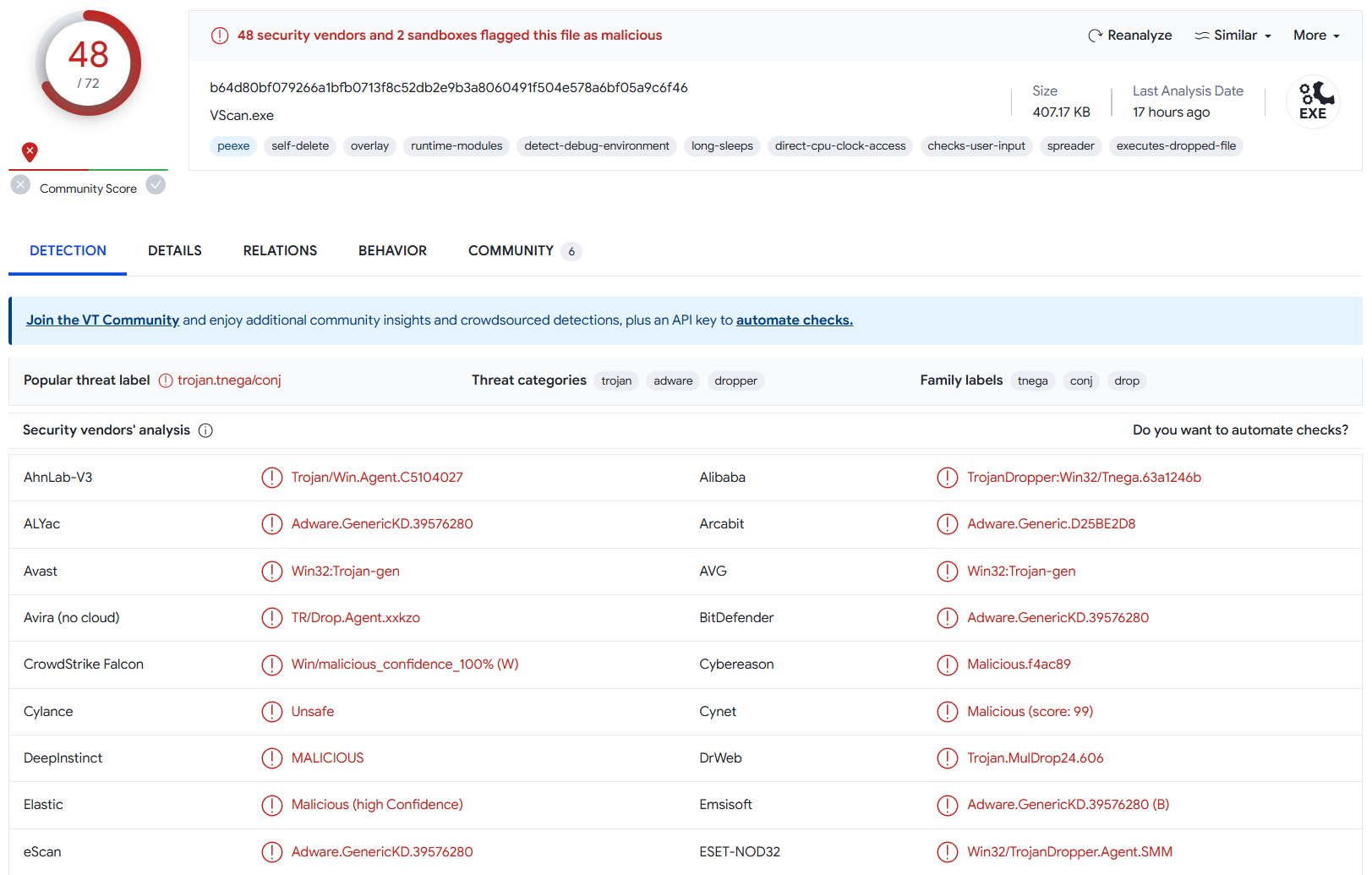Viewport: 1372px width, 875px height.
Task: Open the Similar dropdown menu
Action: [1233, 36]
